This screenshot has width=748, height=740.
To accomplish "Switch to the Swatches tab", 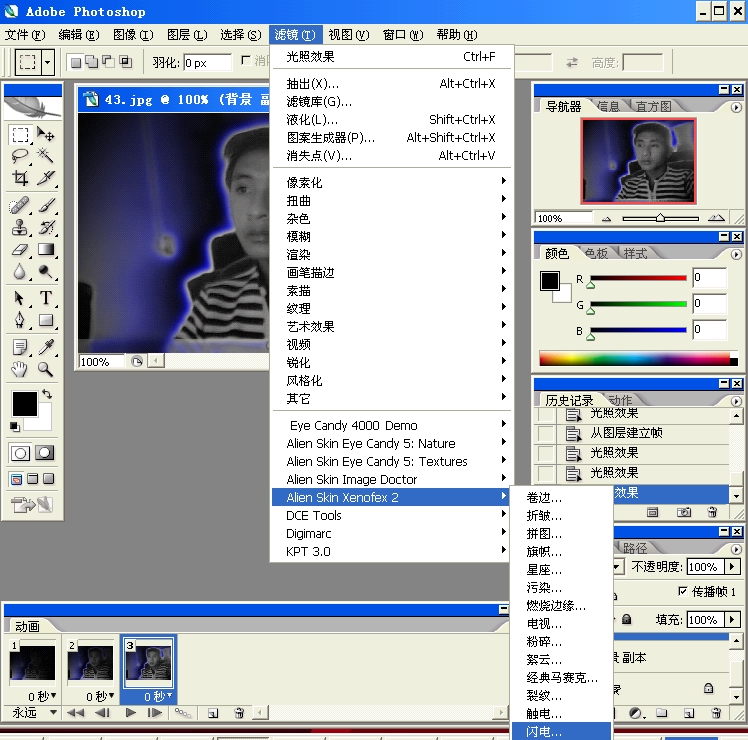I will coord(596,253).
